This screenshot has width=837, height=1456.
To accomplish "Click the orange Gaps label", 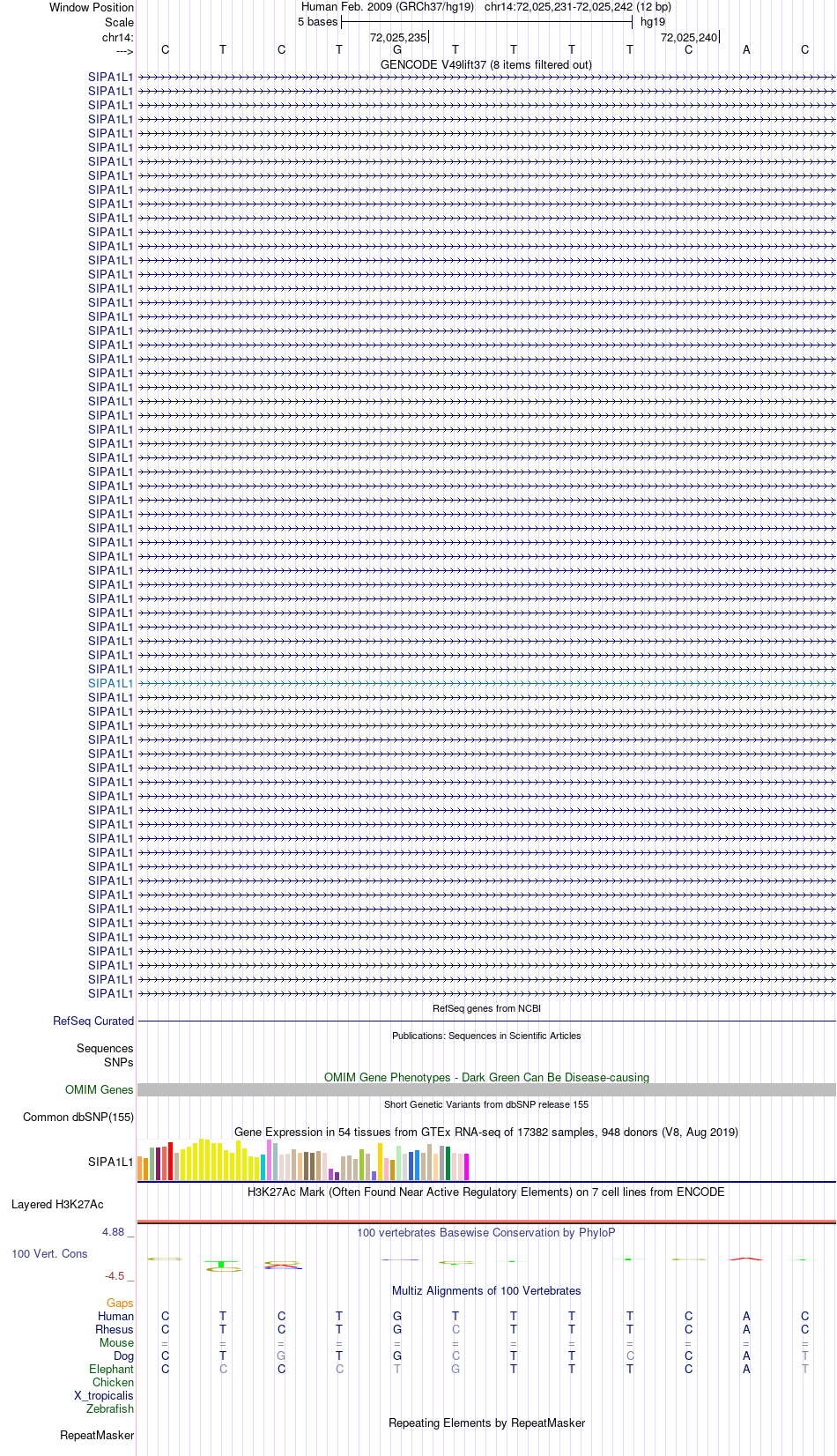I will pyautogui.click(x=120, y=1304).
